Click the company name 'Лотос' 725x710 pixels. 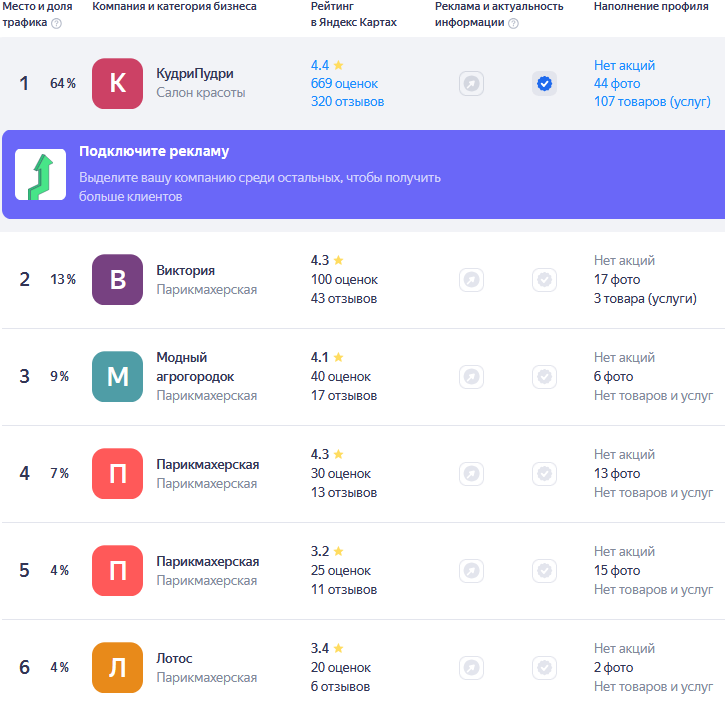[x=174, y=658]
